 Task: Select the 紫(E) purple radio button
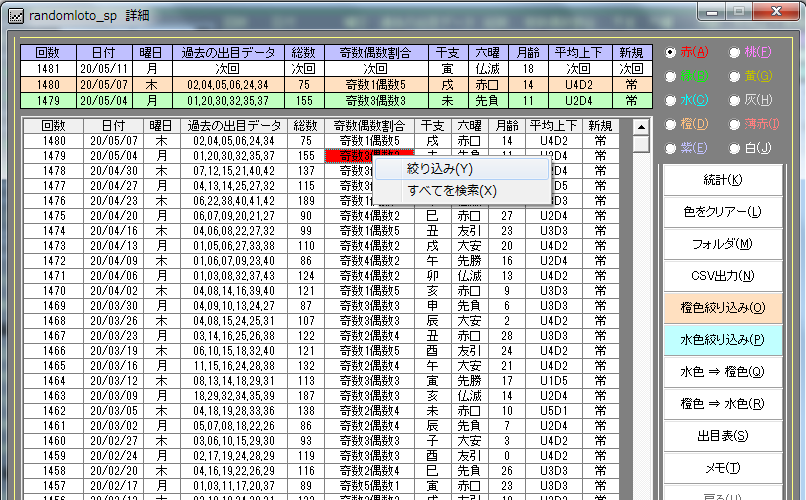(x=687, y=149)
